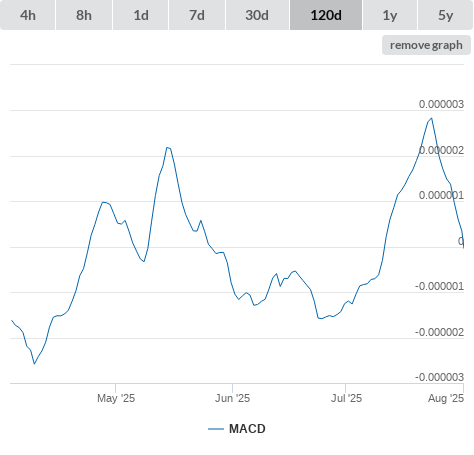Switch to the 8h time range

coord(84,15)
